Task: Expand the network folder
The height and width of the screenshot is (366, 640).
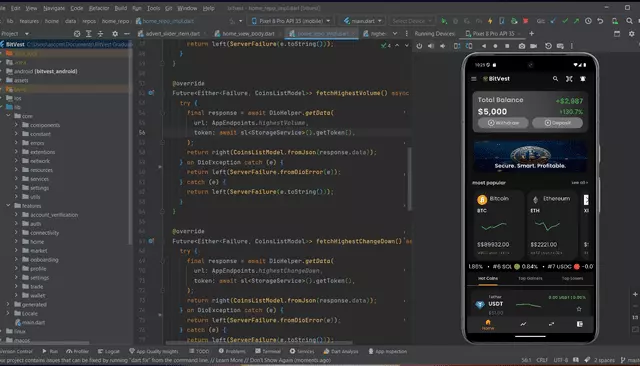Action: click(x=16, y=161)
